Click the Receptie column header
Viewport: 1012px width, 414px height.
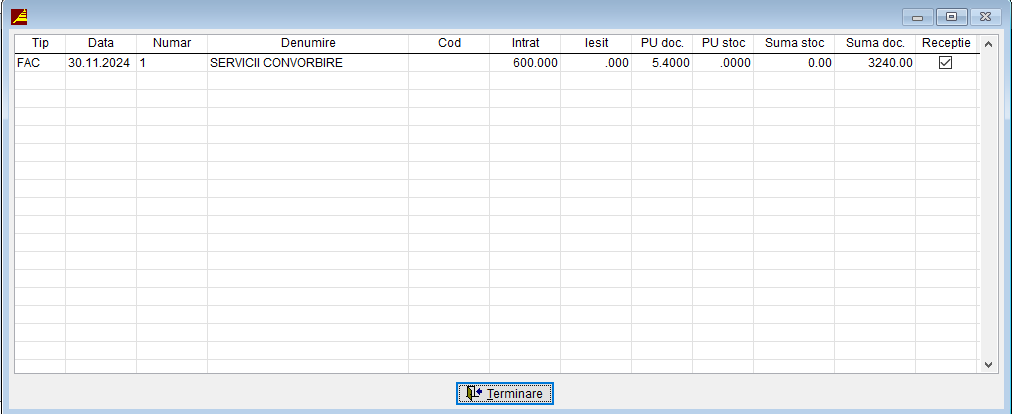944,43
